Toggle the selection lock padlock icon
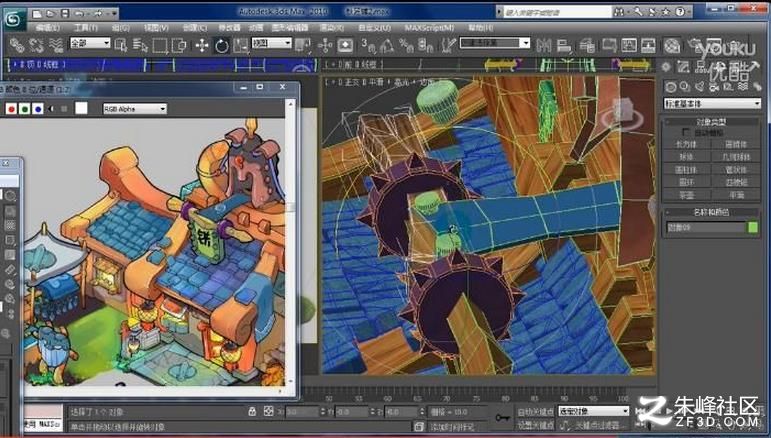 [x=252, y=411]
